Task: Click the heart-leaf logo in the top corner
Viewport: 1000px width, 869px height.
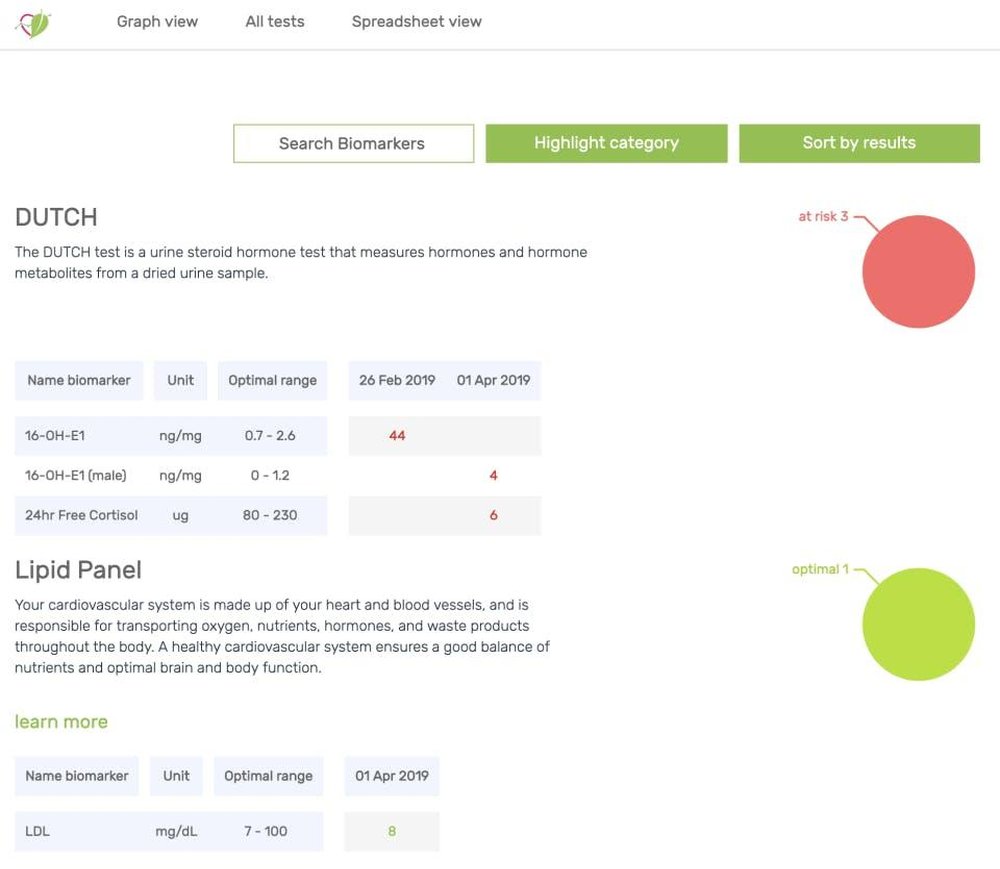Action: [x=33, y=21]
